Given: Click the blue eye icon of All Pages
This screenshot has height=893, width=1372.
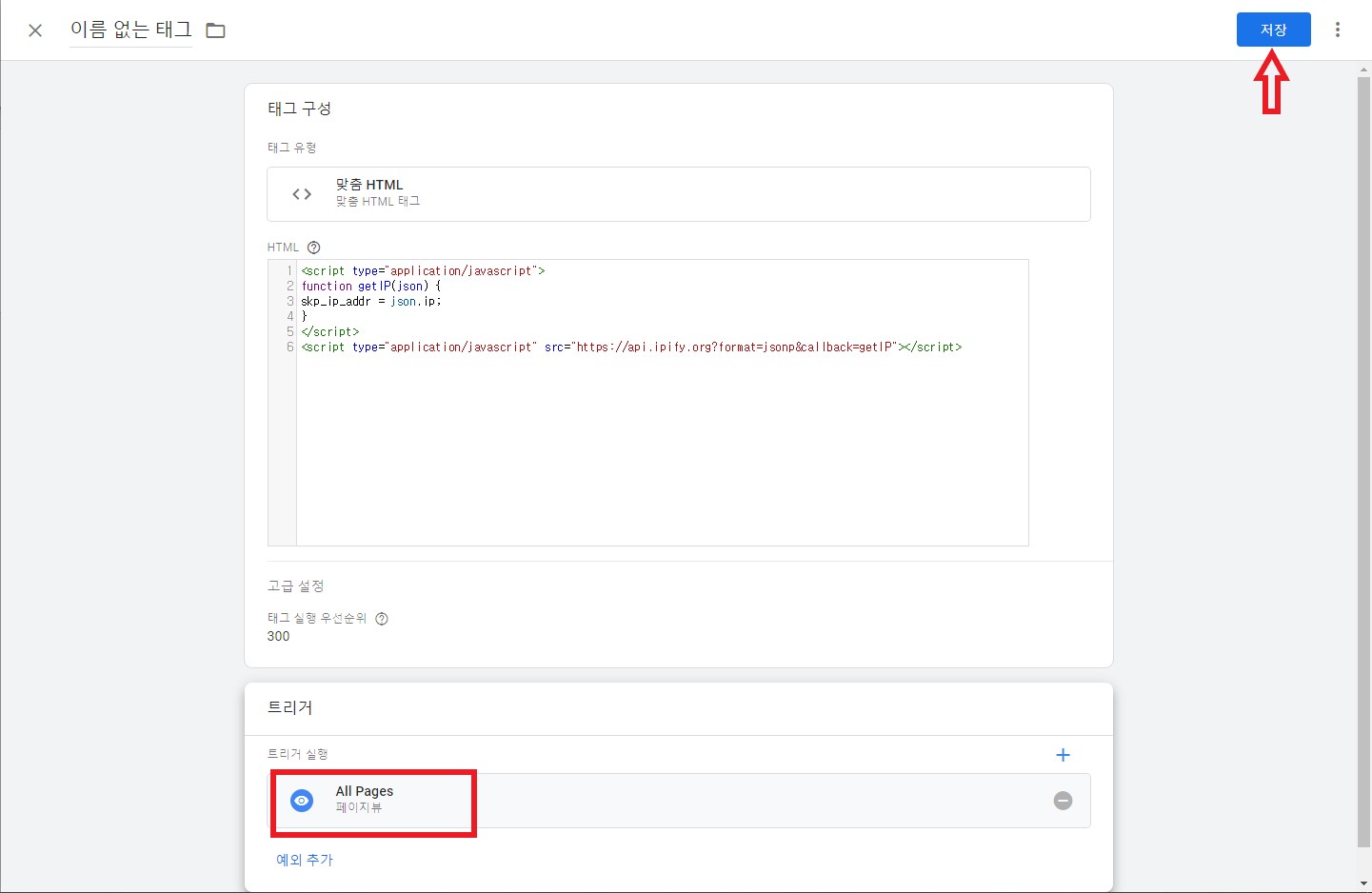Looking at the screenshot, I should (x=302, y=801).
